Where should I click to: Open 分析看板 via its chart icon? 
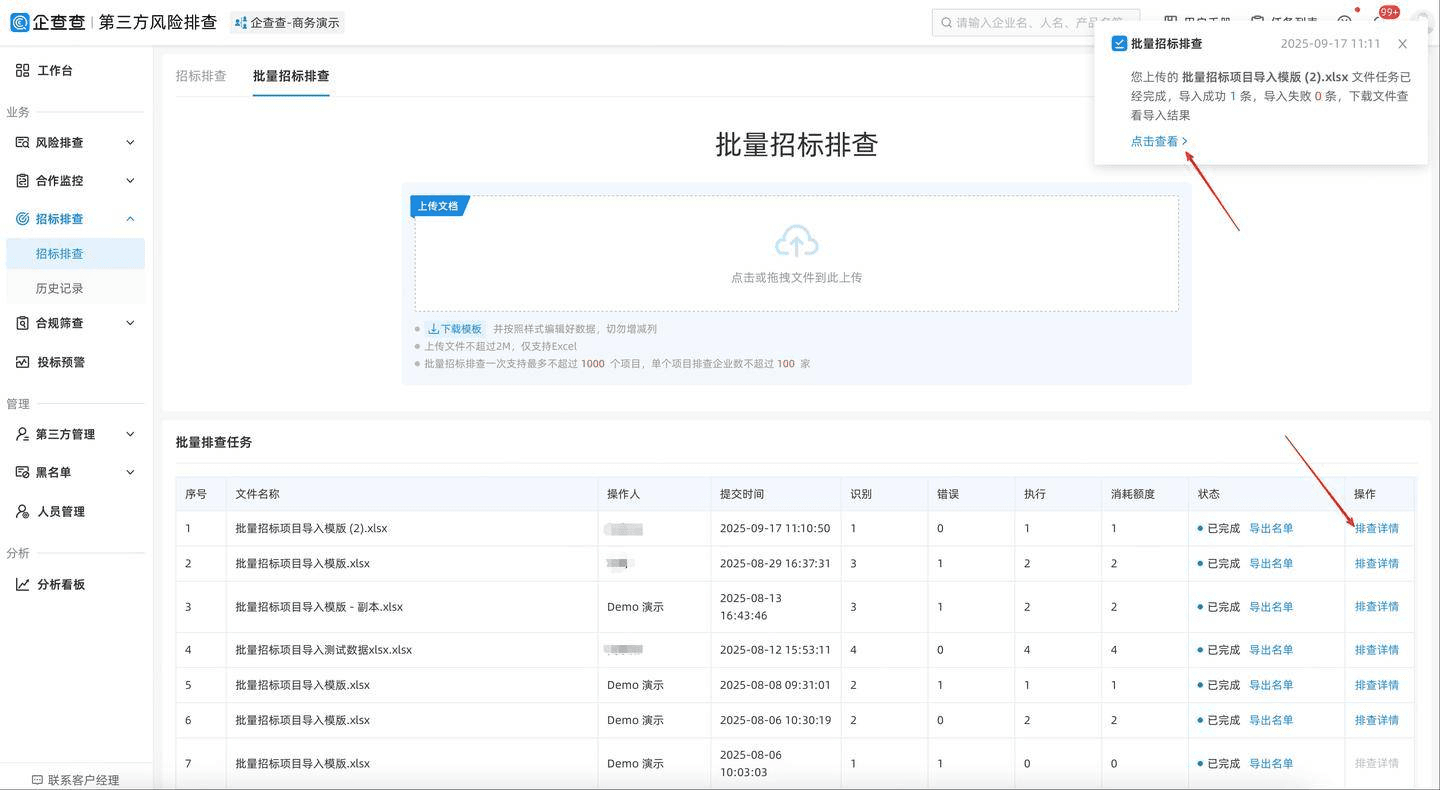click(22, 584)
